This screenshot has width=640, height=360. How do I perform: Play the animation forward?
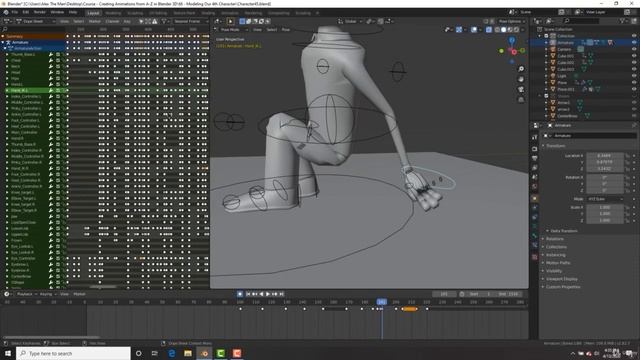(x=268, y=294)
